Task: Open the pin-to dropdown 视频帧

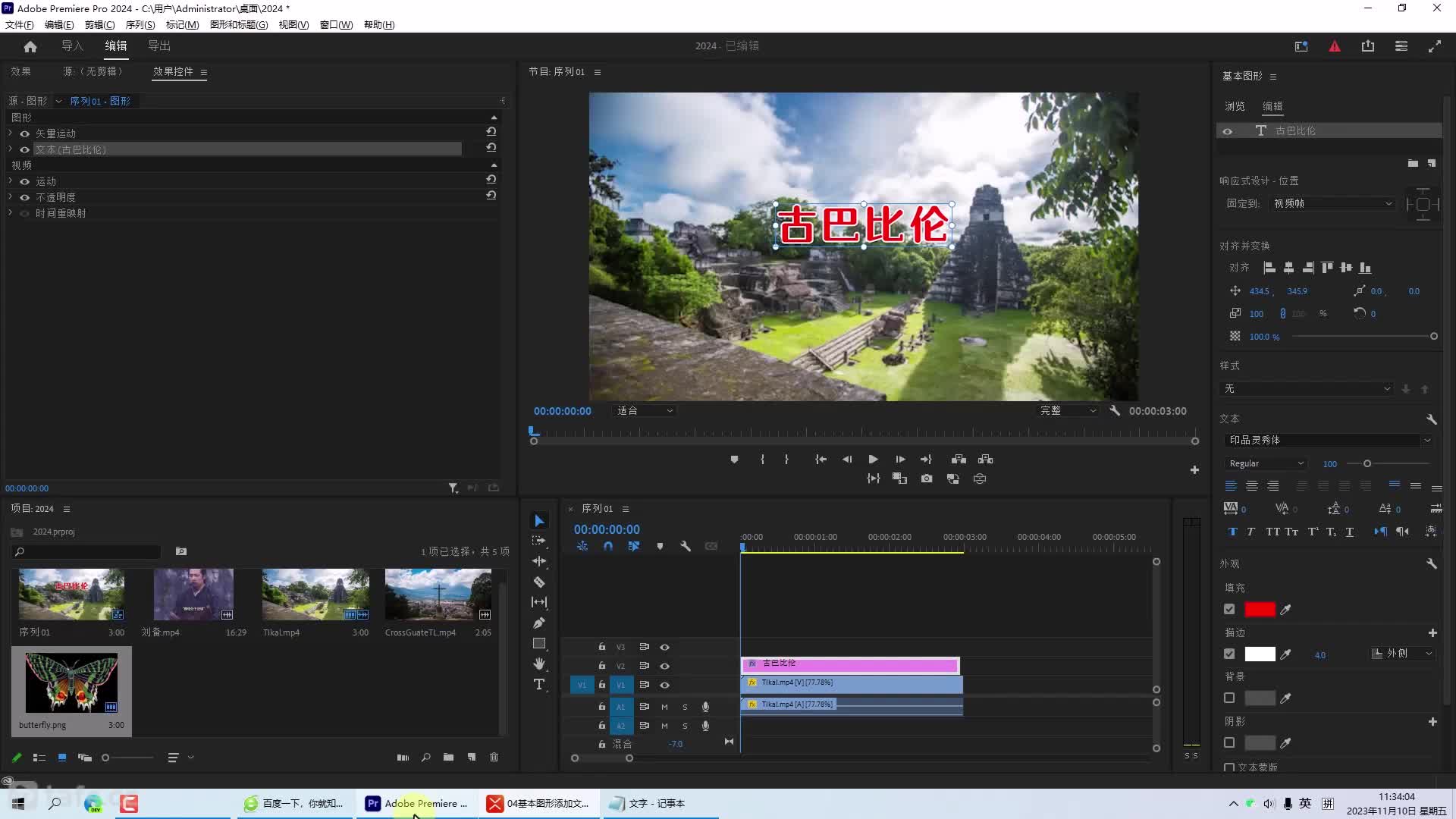Action: (1332, 203)
